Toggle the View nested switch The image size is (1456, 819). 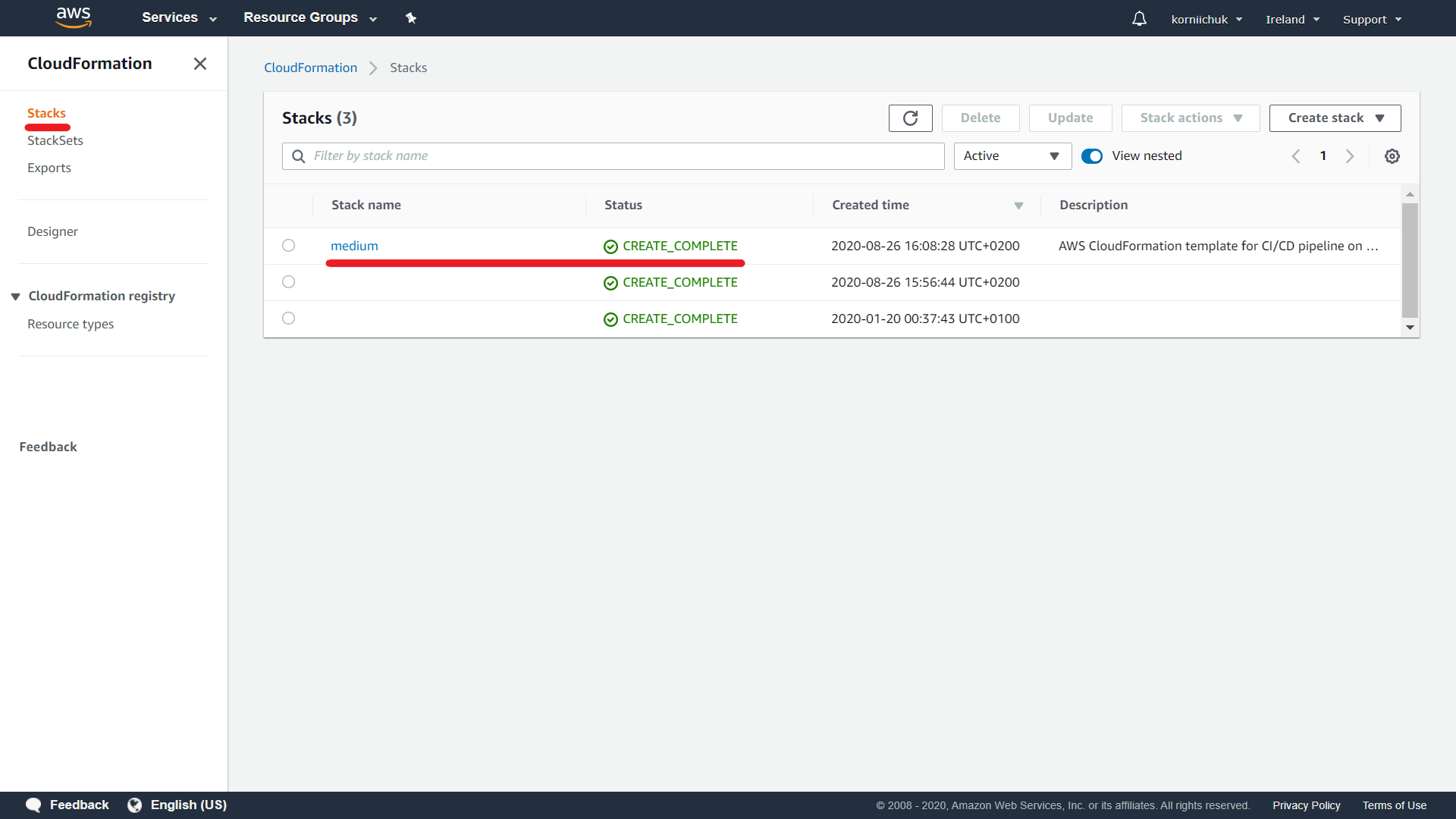(x=1092, y=156)
